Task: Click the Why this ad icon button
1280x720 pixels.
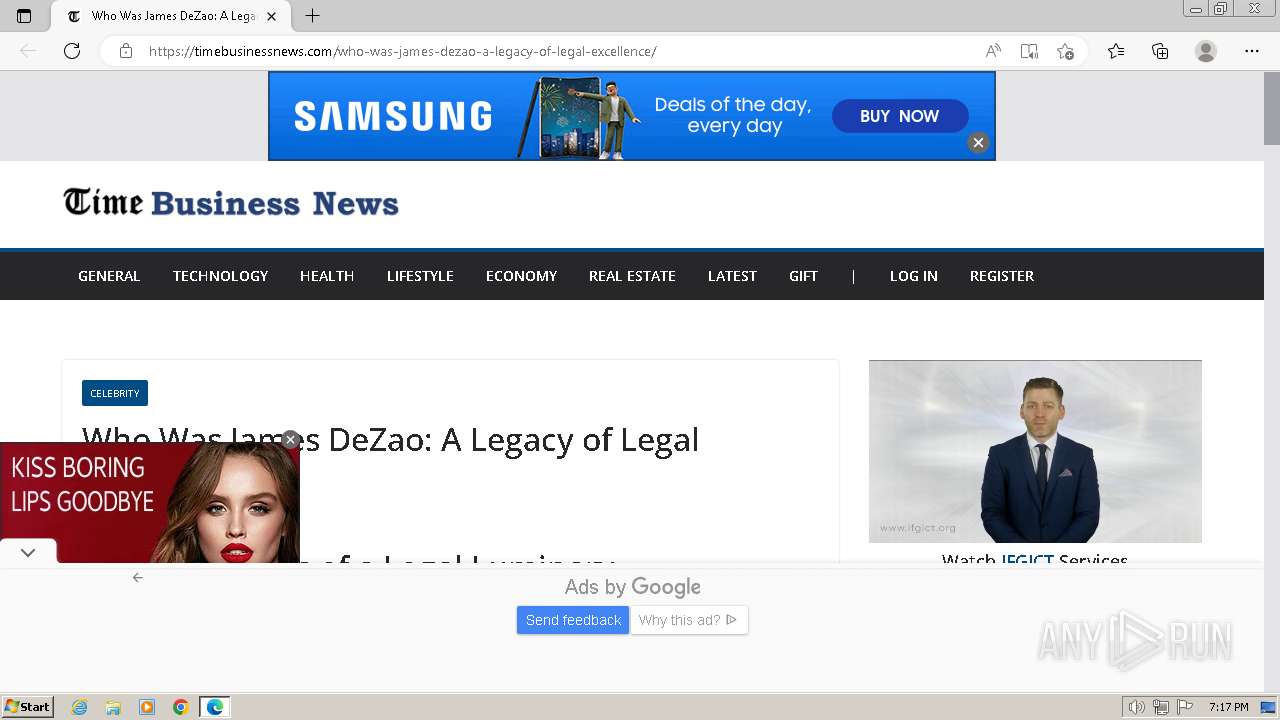Action: coord(689,620)
